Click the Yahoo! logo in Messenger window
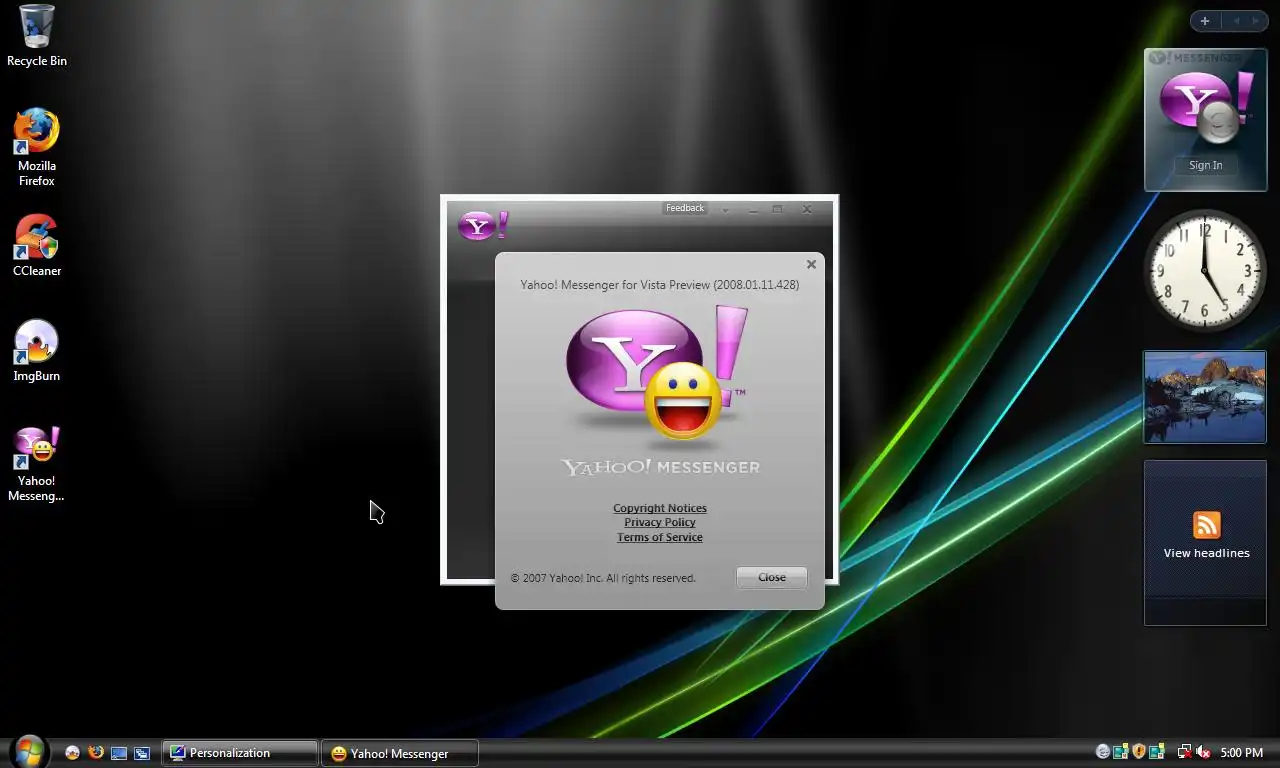 483,225
